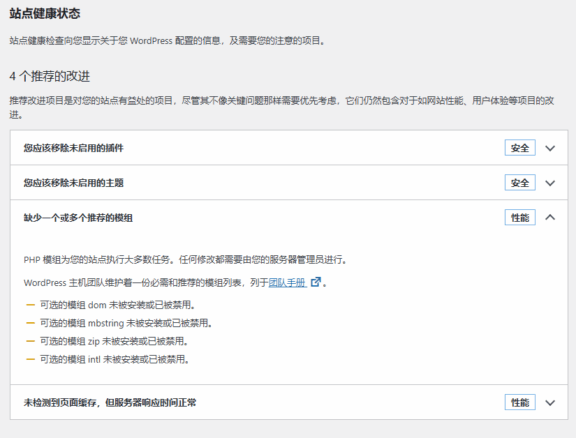Click the 安全 badge on the plugins row
Viewport: 576px width, 438px height.
pyautogui.click(x=520, y=148)
